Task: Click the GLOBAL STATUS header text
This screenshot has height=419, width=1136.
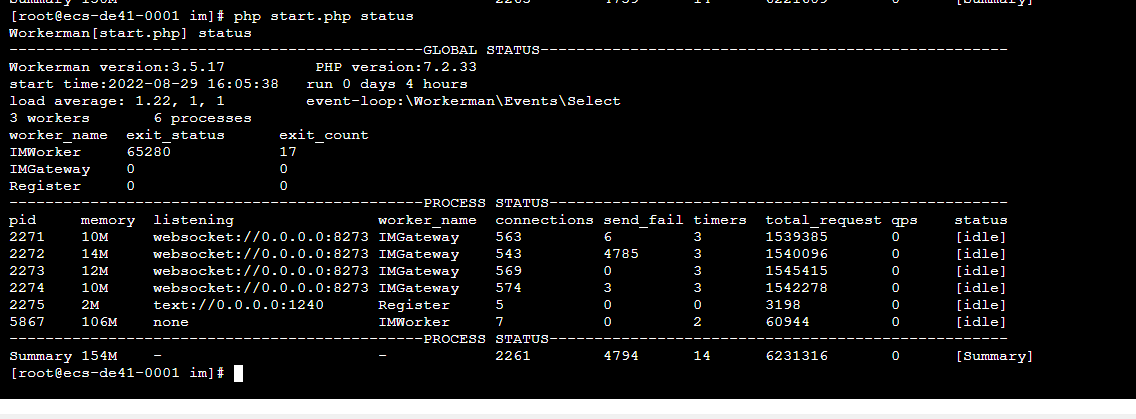Action: (482, 50)
